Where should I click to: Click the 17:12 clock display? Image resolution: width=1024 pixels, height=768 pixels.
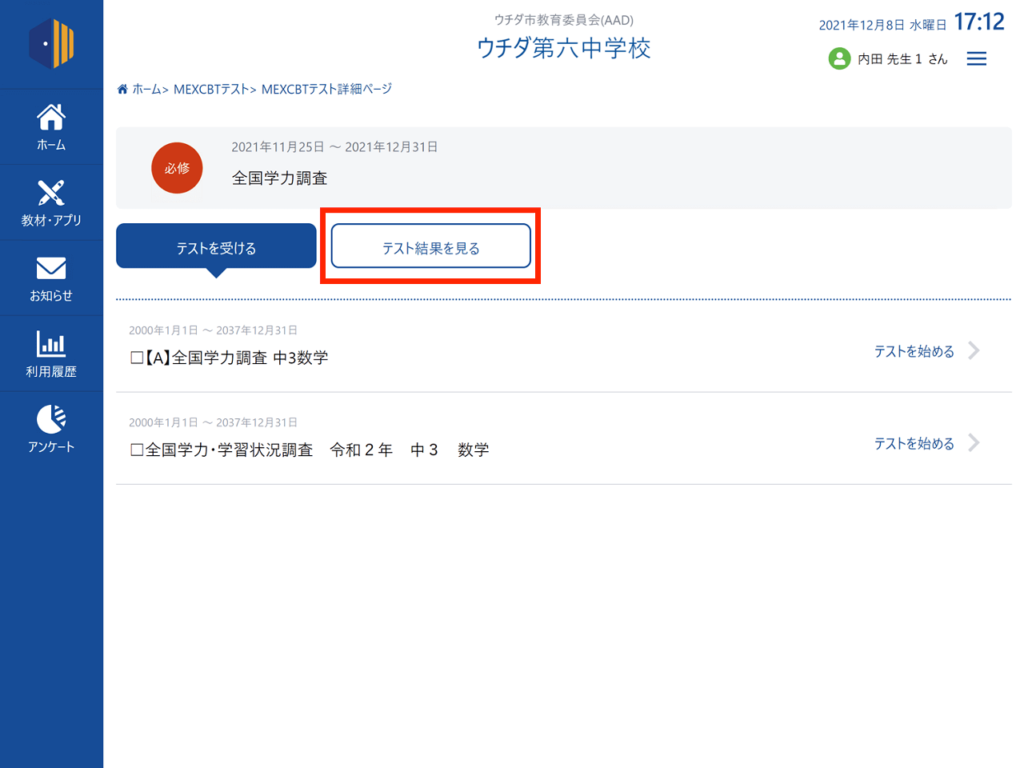click(979, 22)
